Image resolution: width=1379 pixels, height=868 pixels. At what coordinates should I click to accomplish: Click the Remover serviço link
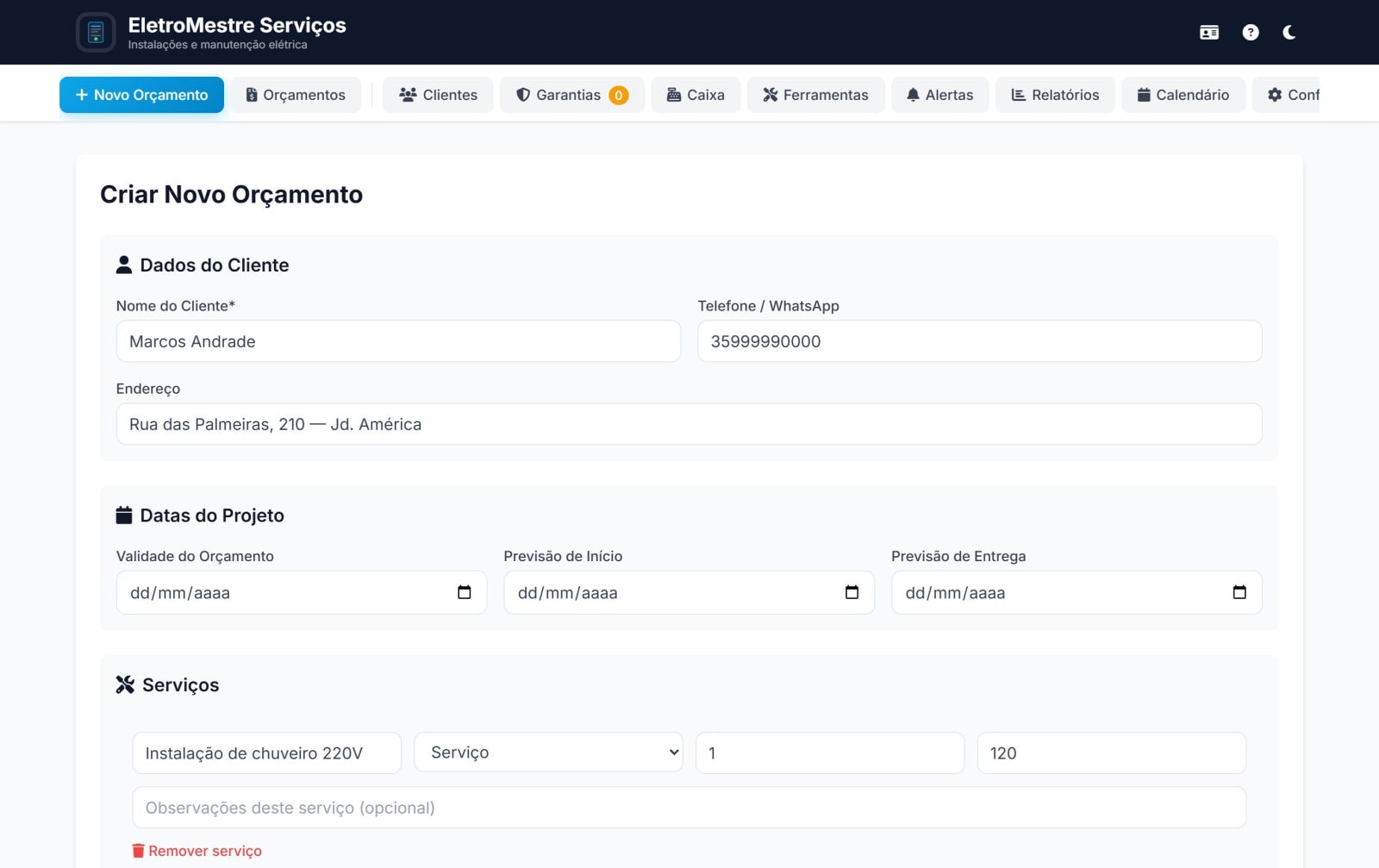pyautogui.click(x=197, y=851)
